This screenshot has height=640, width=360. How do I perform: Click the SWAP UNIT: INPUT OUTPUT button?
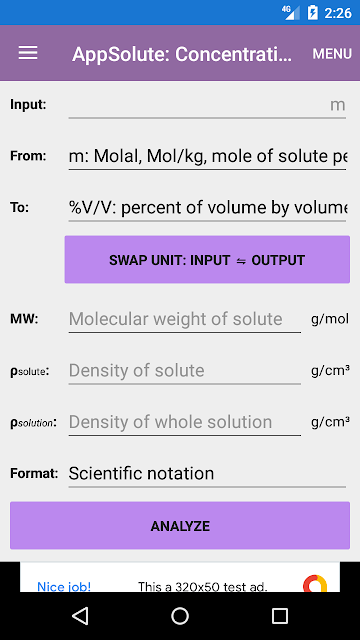coord(207,260)
